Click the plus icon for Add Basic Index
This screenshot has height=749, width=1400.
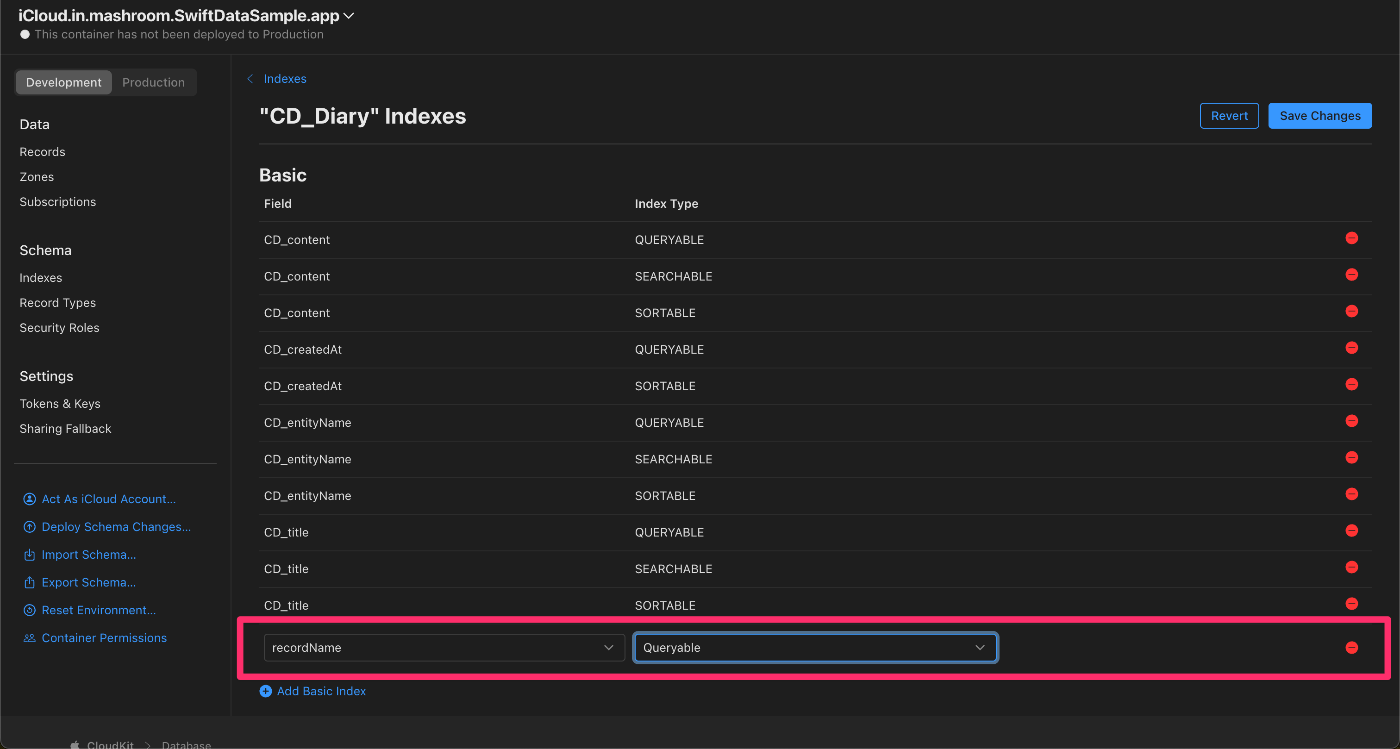click(266, 691)
